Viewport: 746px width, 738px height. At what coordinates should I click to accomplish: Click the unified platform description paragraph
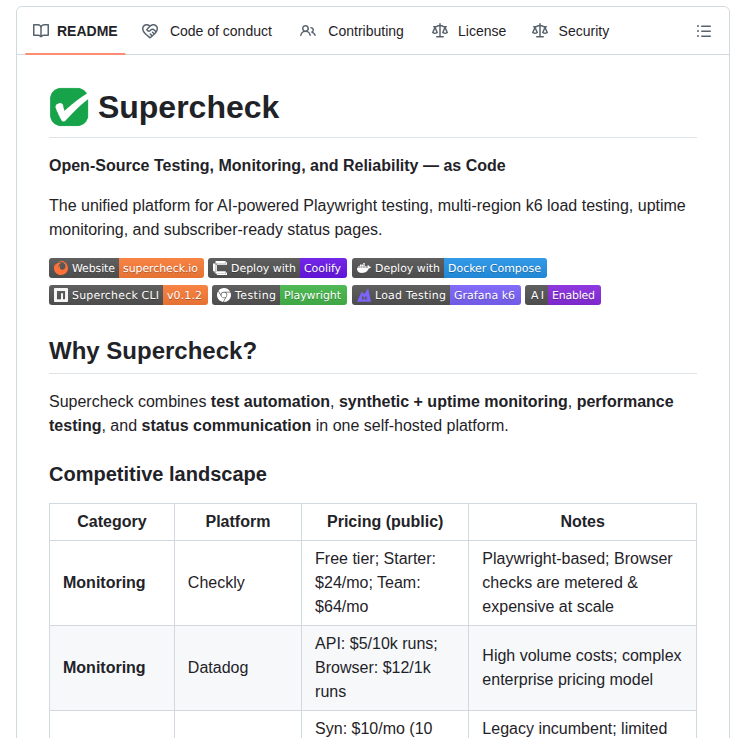pyautogui.click(x=367, y=217)
